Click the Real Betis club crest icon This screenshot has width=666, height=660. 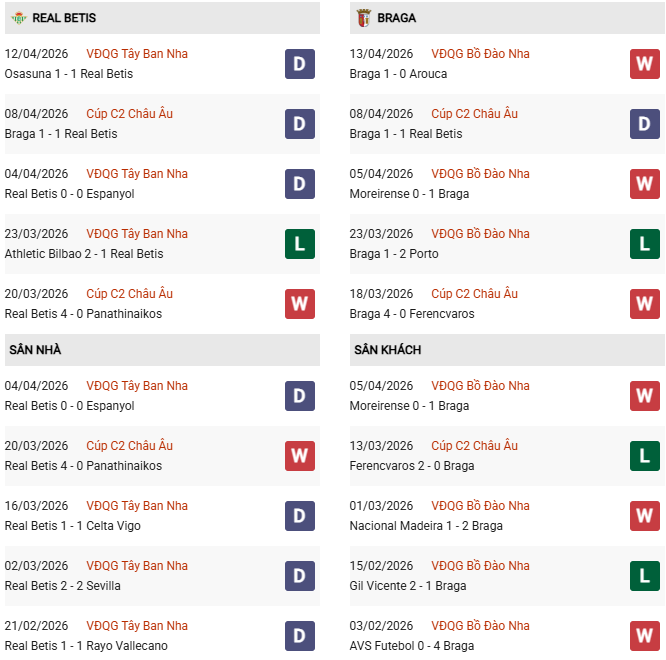(17, 18)
